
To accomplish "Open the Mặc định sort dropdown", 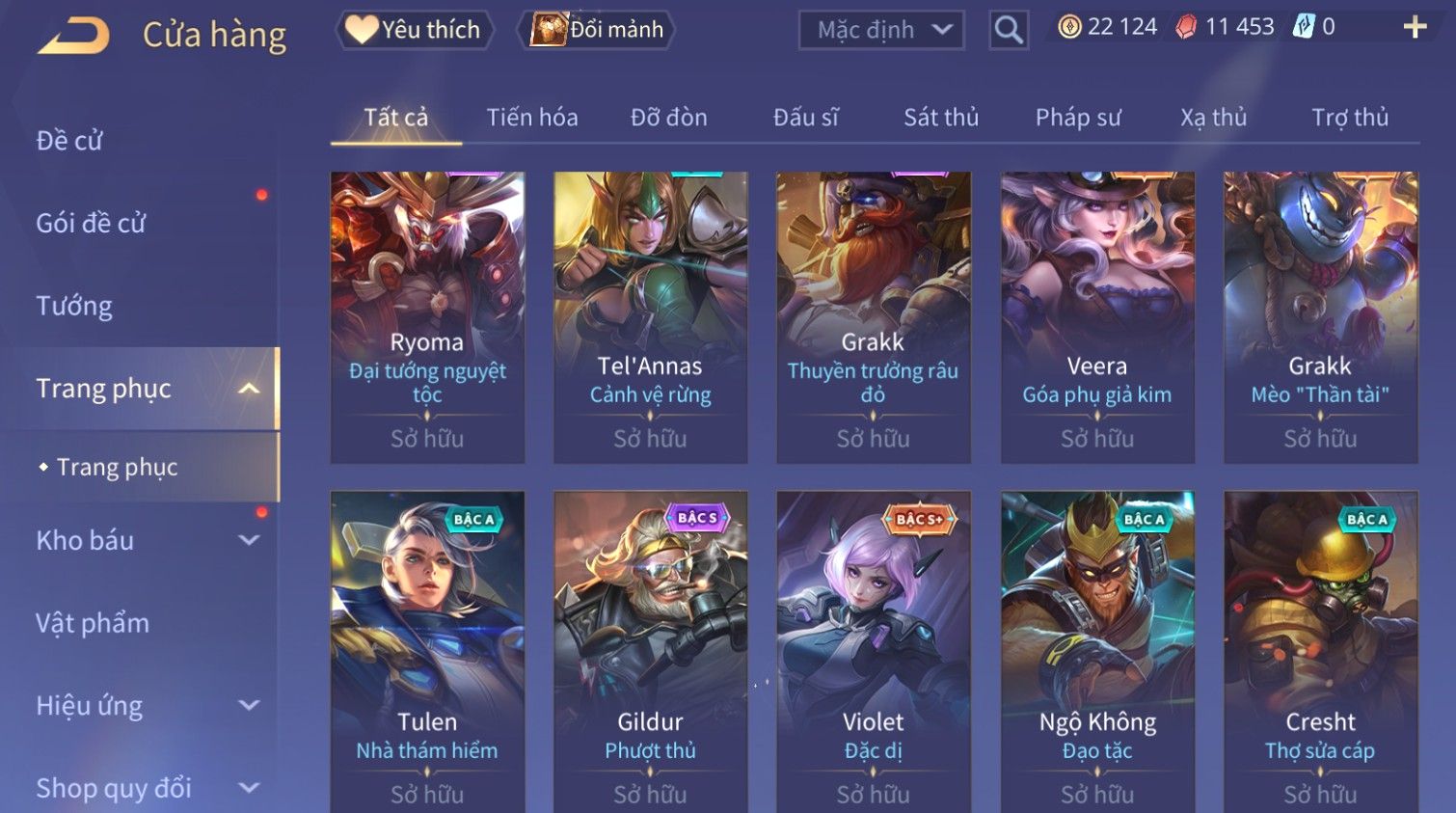I will coord(881,30).
